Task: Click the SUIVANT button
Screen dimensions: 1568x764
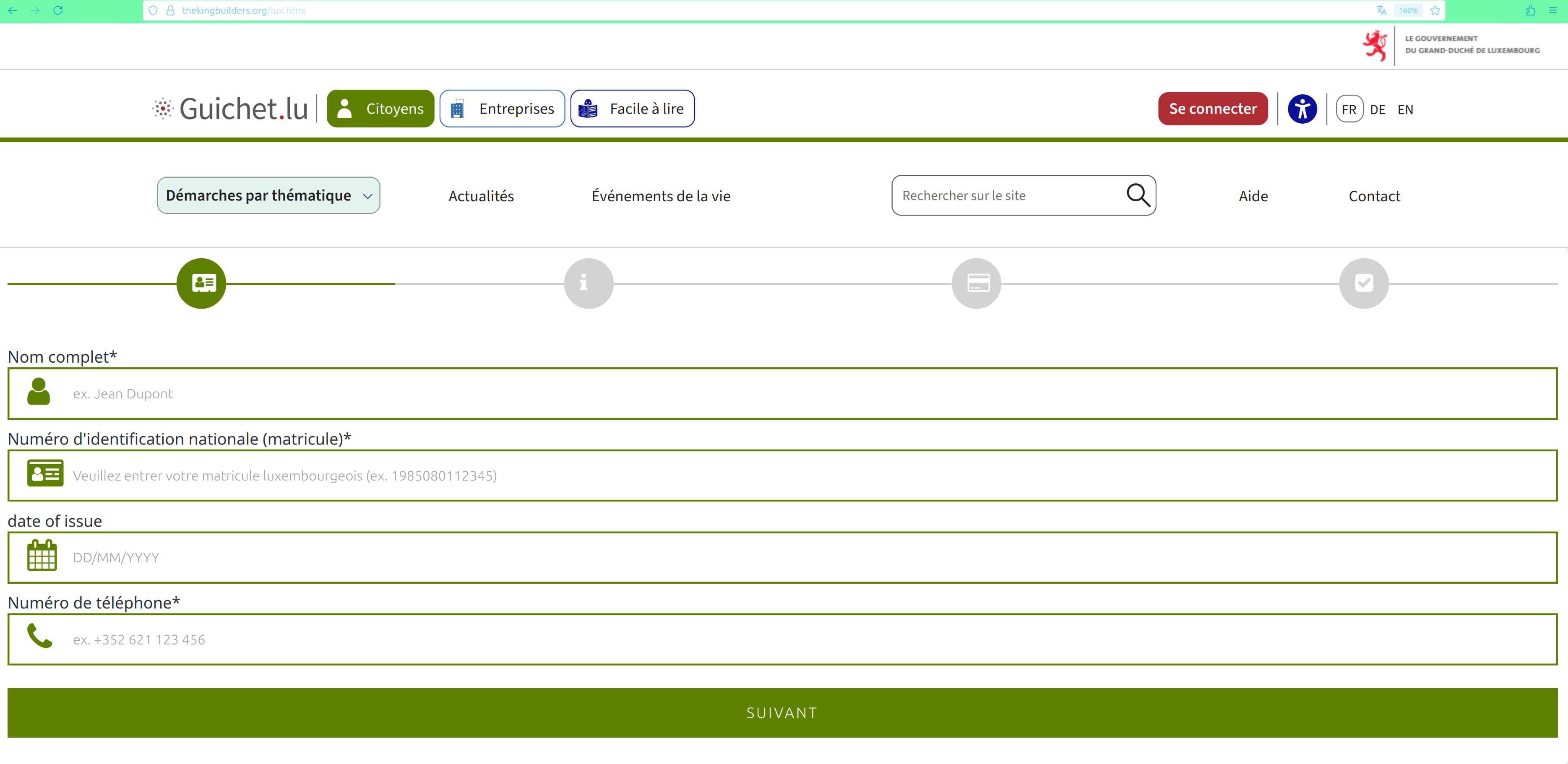Action: [x=782, y=713]
